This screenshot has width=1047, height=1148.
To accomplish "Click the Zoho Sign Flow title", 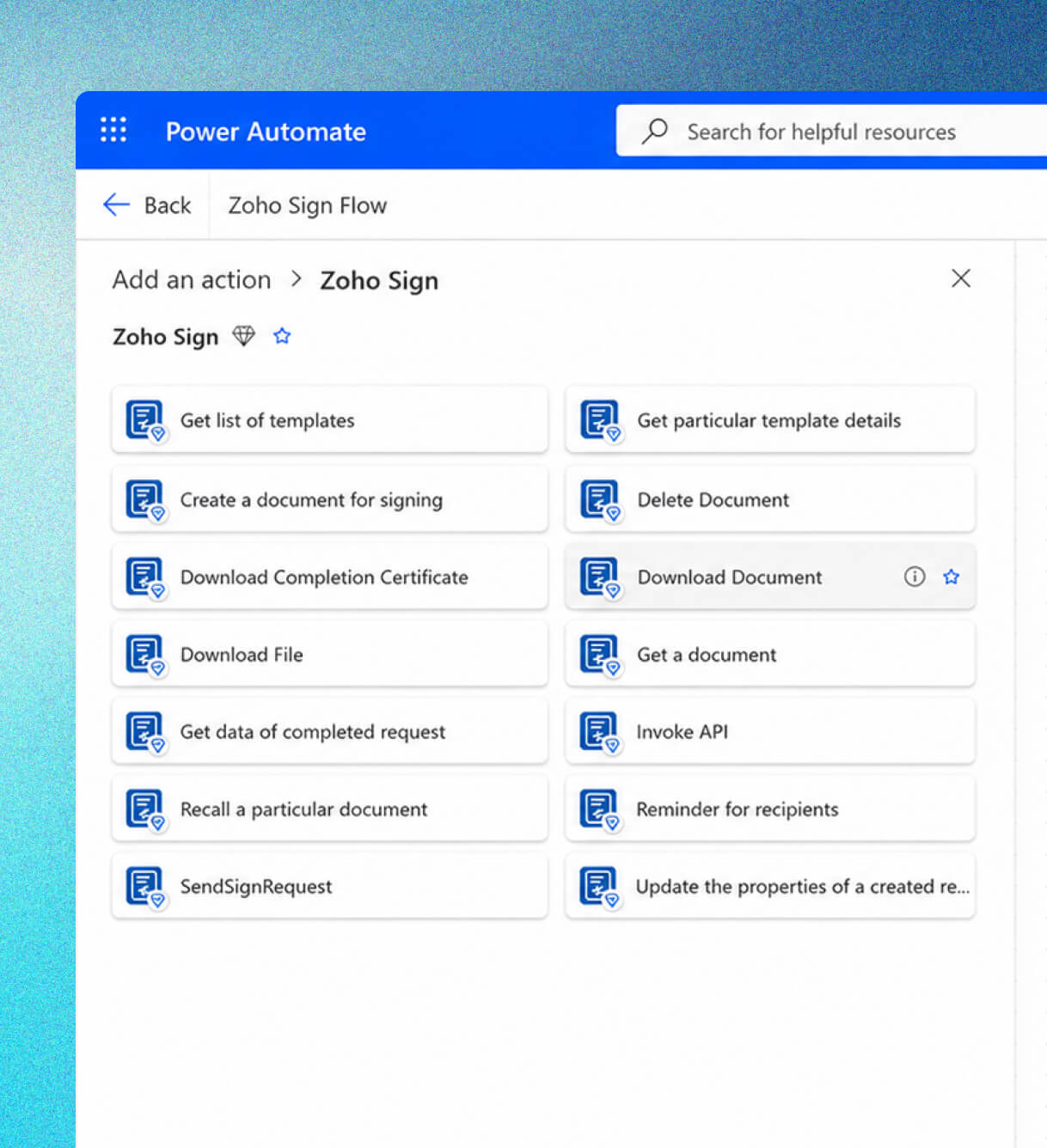I will [307, 205].
